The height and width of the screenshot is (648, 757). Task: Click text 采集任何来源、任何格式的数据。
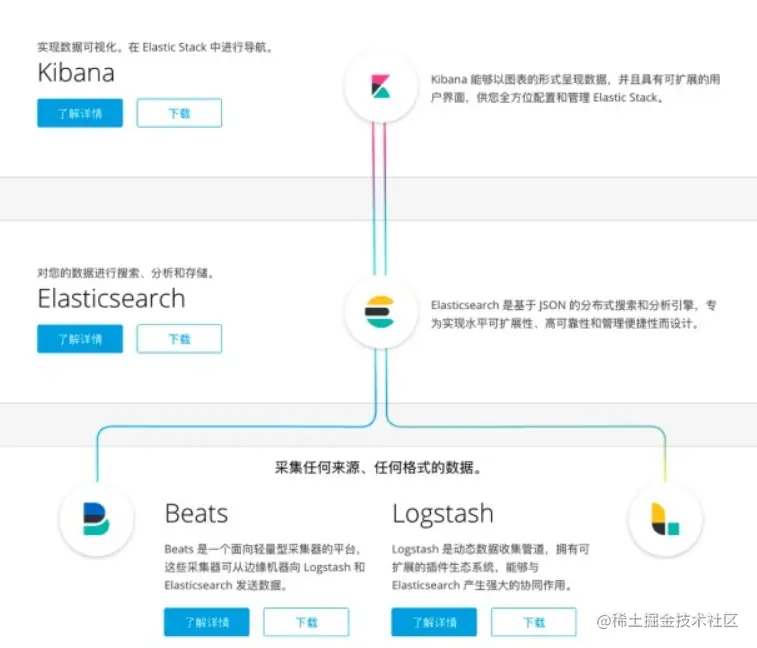[x=378, y=467]
